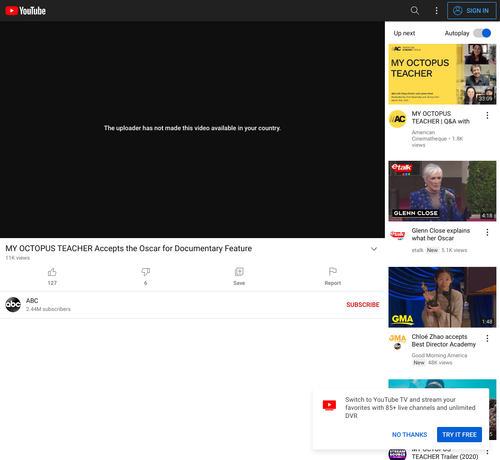Screen dimensions: 500x460
Task: Click the unavailable-in-your-country message
Action: tap(192, 128)
